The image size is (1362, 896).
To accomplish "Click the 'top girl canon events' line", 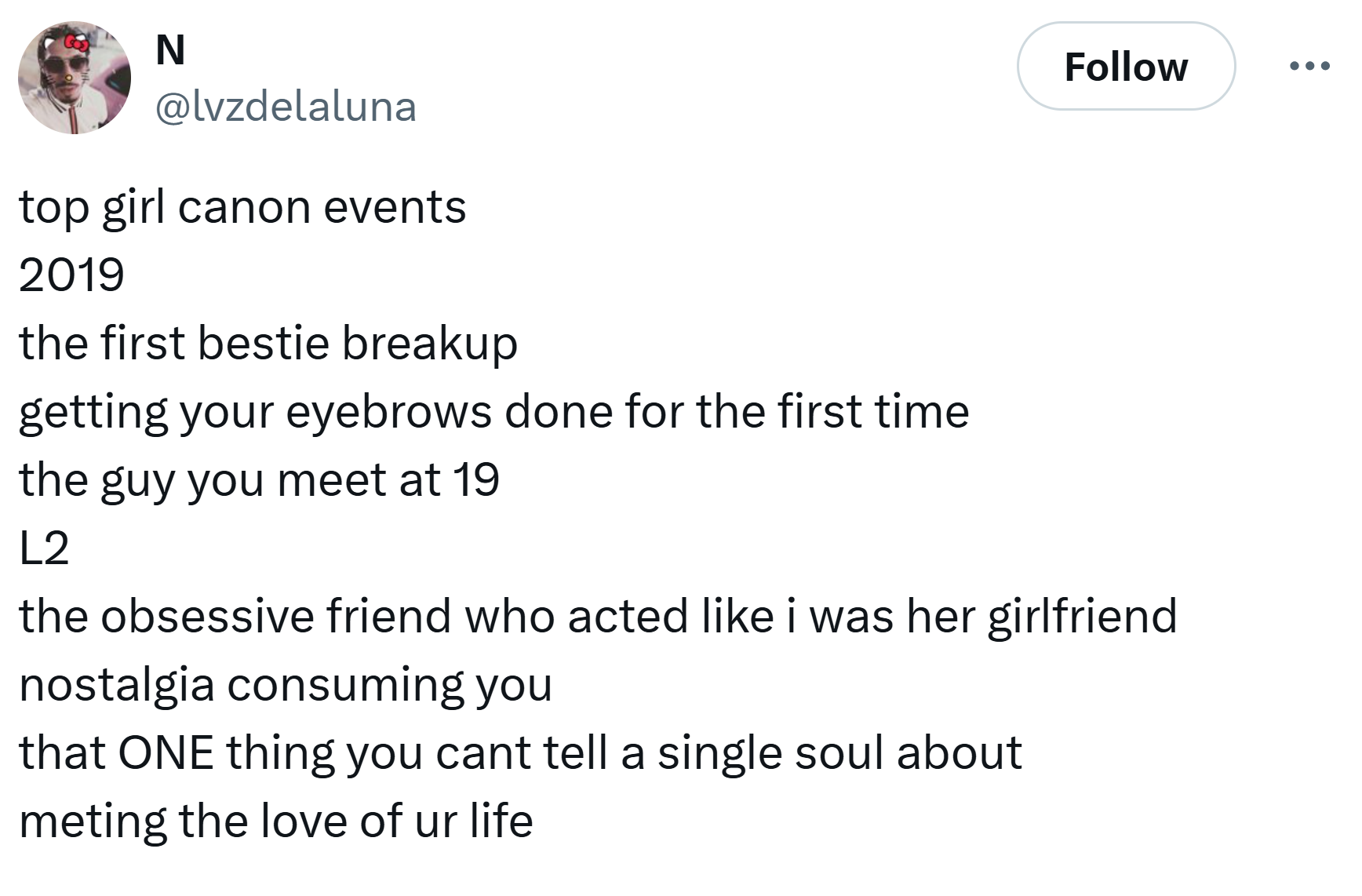I will click(x=242, y=209).
